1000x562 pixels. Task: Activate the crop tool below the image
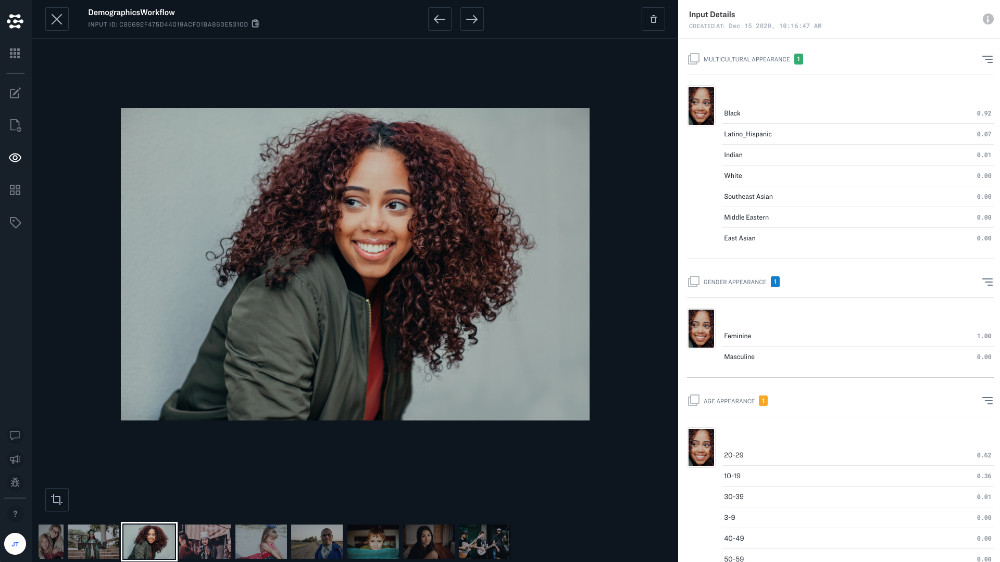click(57, 499)
